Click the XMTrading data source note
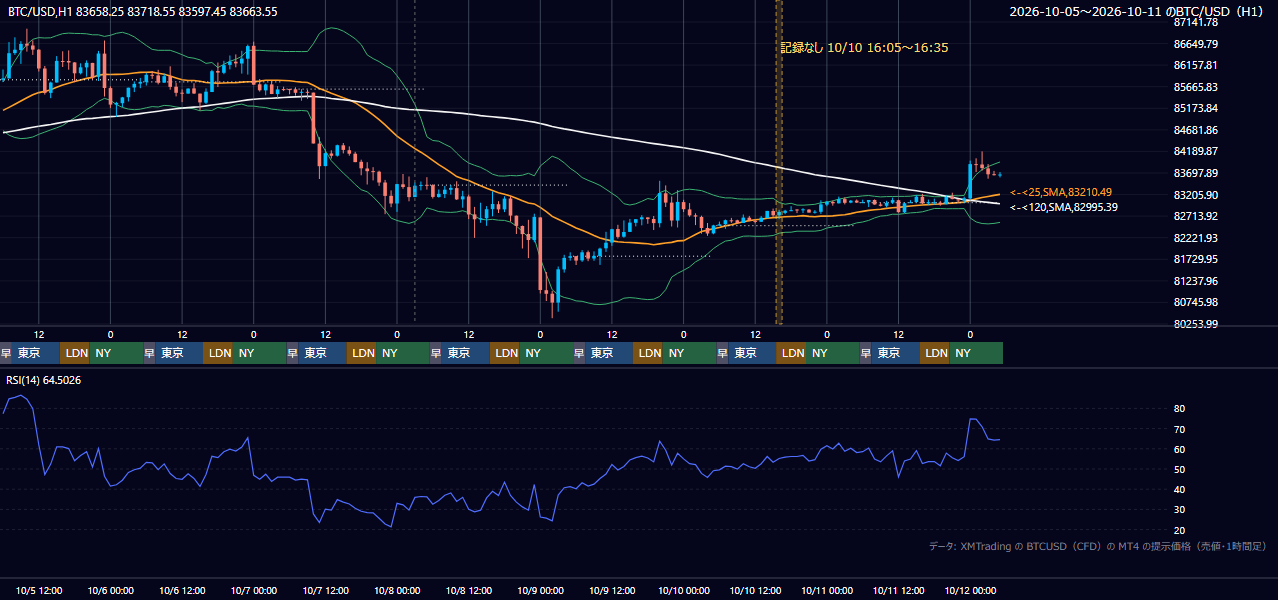The image size is (1278, 600). (x=1098, y=546)
